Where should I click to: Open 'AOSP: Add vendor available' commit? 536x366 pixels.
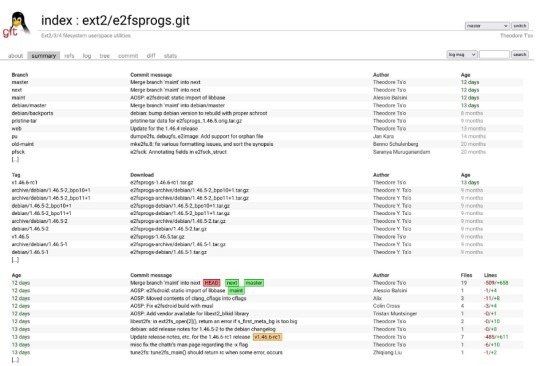point(189,314)
